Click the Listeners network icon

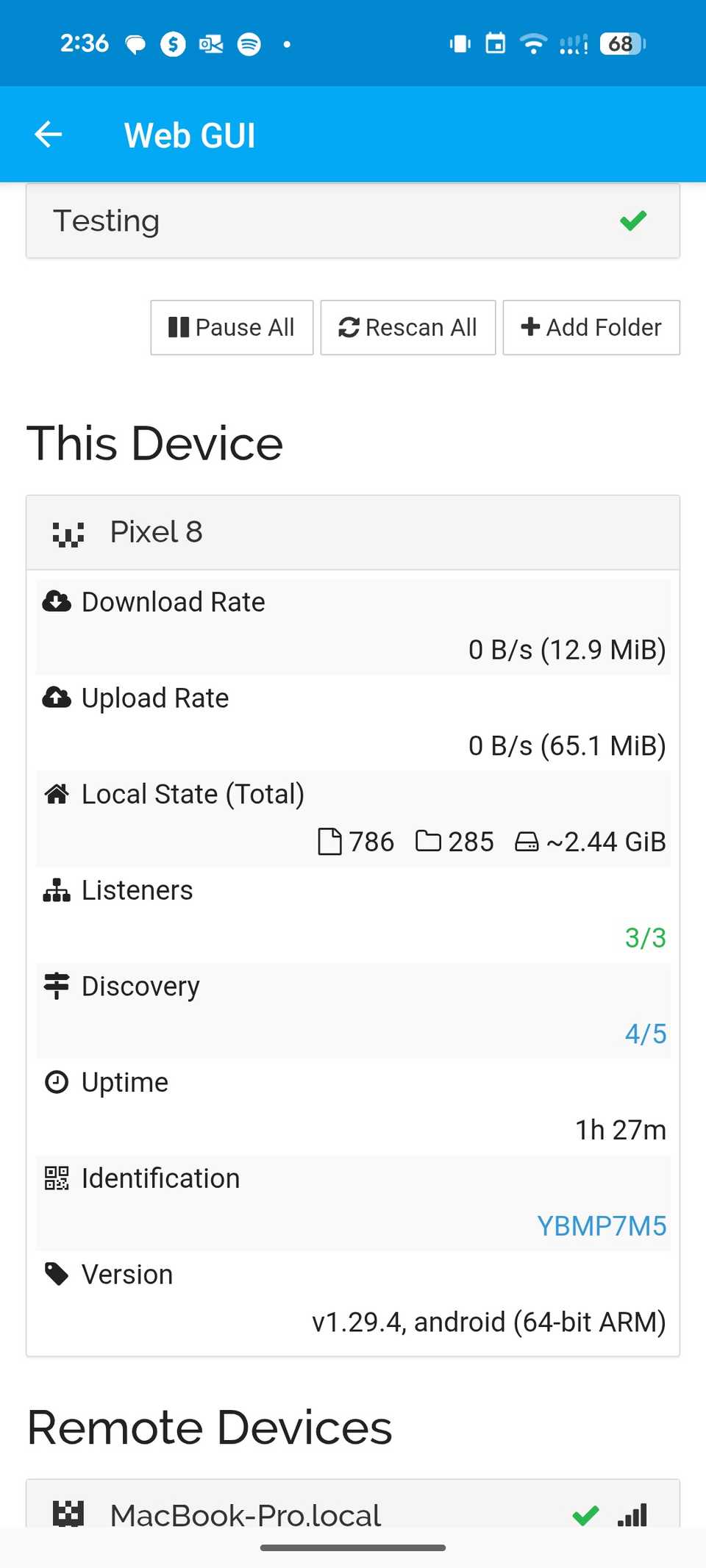pos(57,890)
